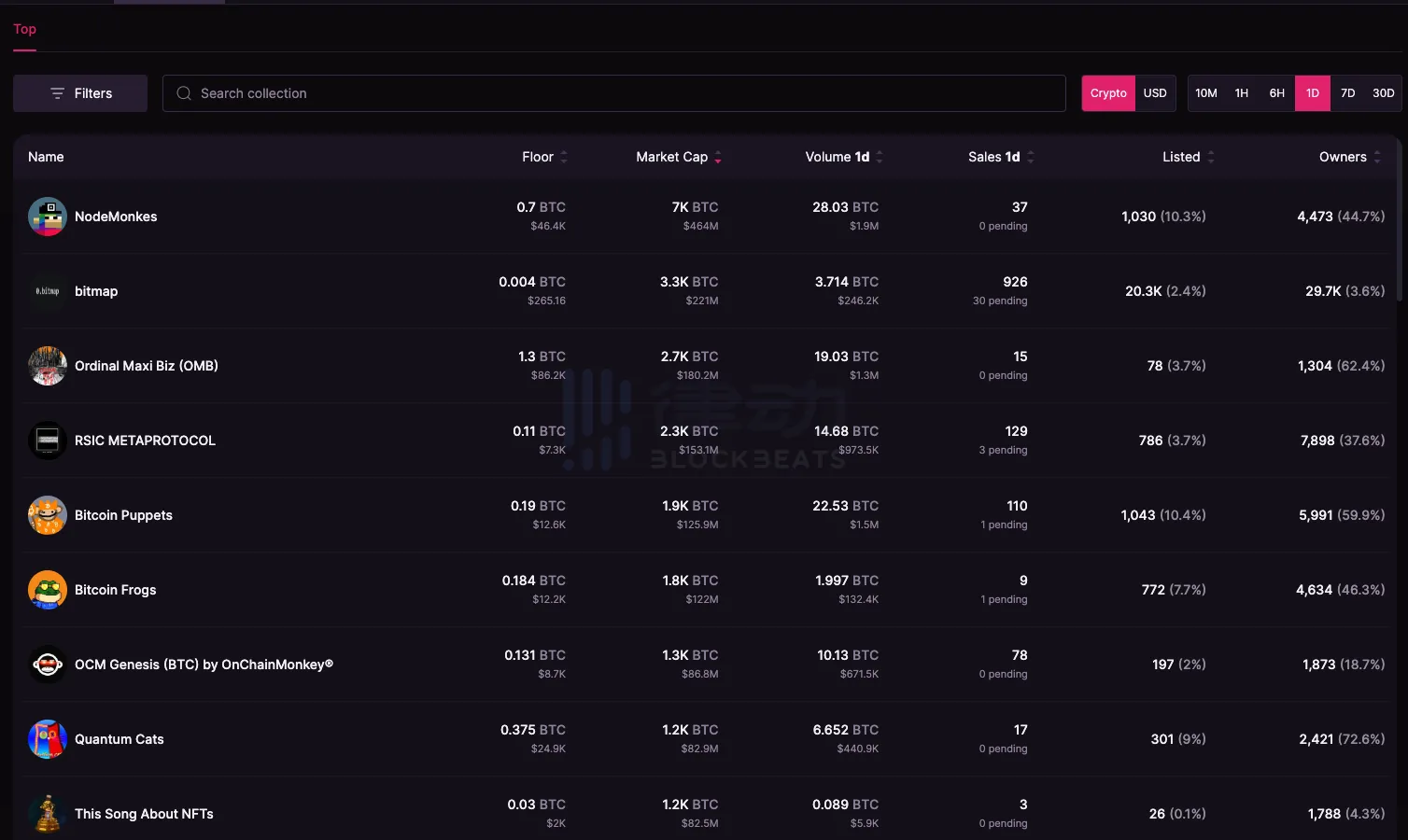Click the Bitcoin Frogs avatar icon
The width and height of the screenshot is (1408, 840).
[47, 590]
